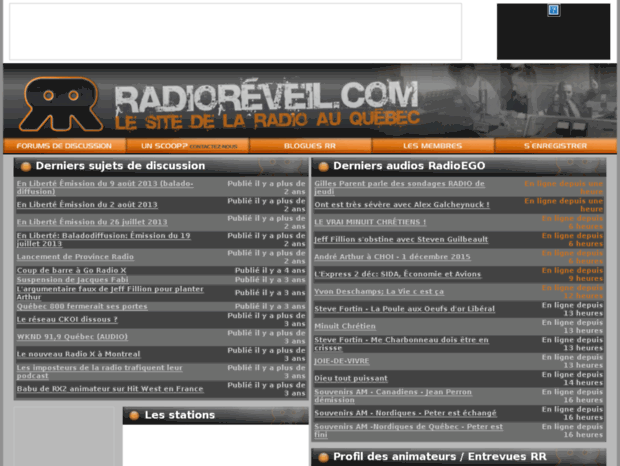
Task: Click the orange bullet beside Derniers sujets de discussion
Action: click(x=26, y=166)
